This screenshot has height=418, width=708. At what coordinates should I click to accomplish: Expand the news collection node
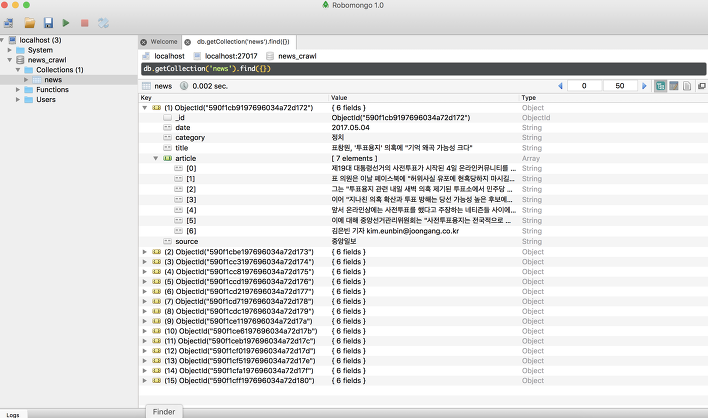coord(26,79)
